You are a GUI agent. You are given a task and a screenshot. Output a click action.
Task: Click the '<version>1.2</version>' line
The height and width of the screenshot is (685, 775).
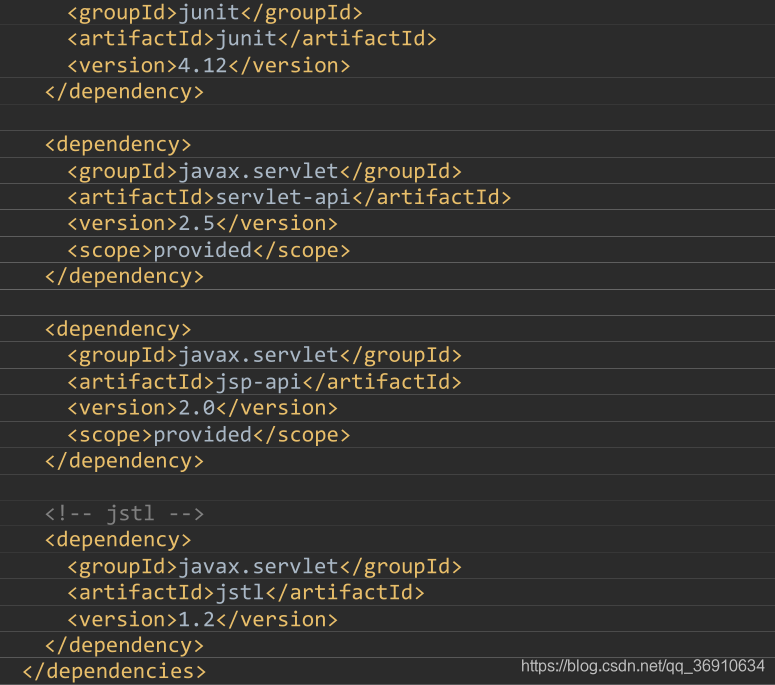point(203,620)
